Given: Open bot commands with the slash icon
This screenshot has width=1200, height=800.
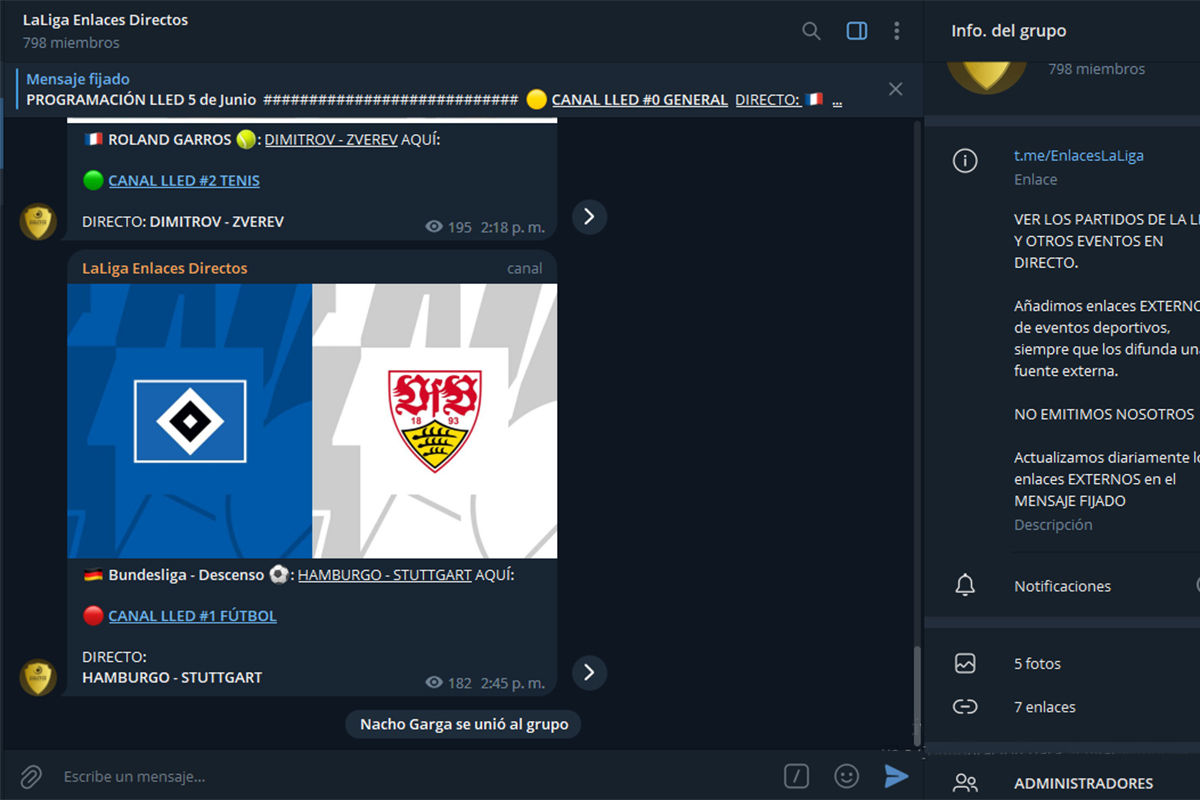Looking at the screenshot, I should (796, 775).
